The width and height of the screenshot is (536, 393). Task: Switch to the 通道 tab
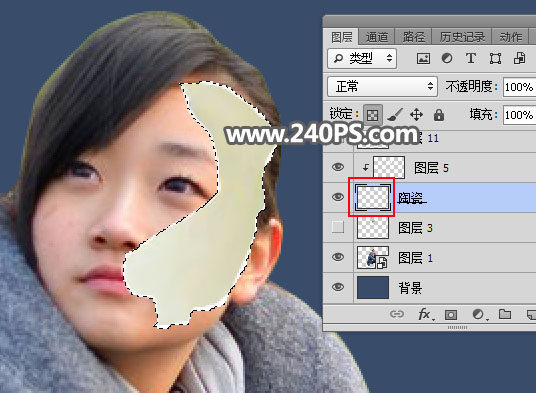[x=377, y=37]
